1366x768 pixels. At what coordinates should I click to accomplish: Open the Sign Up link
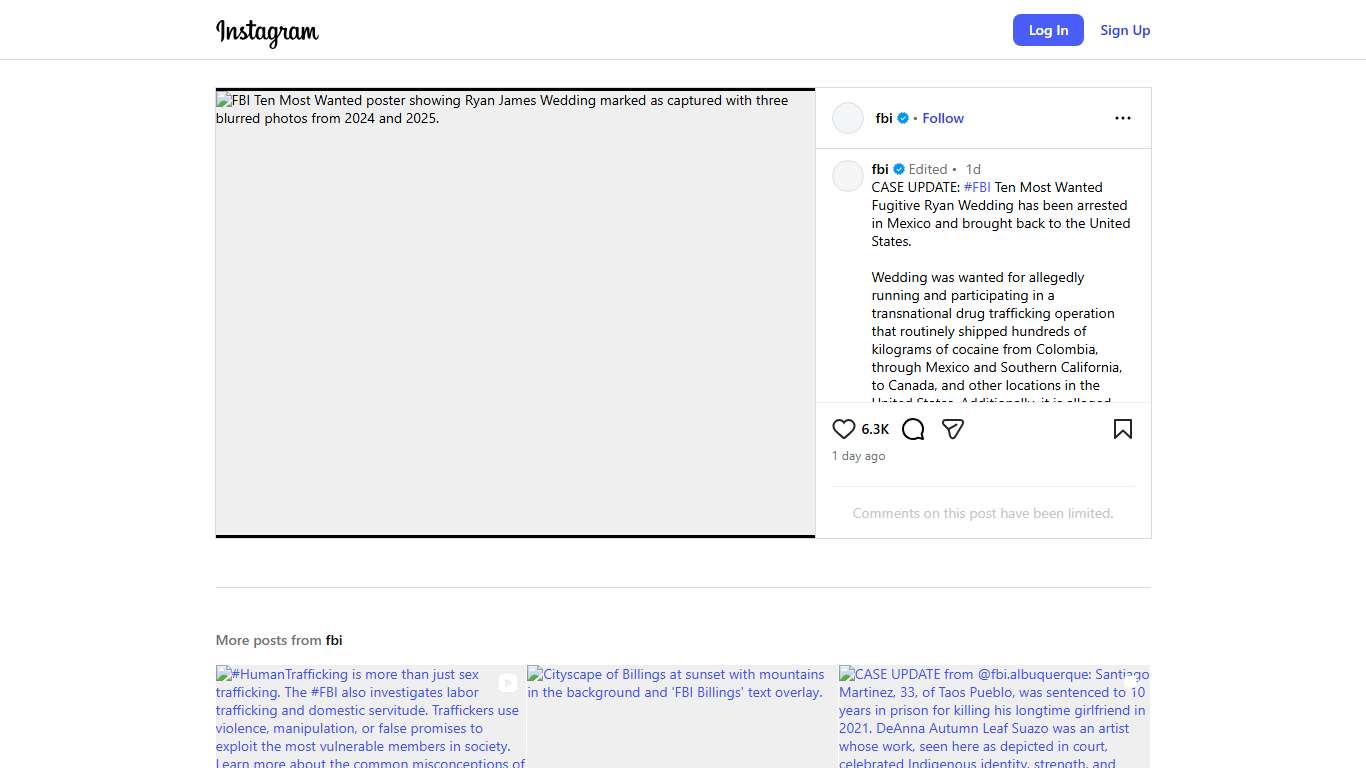(x=1125, y=30)
